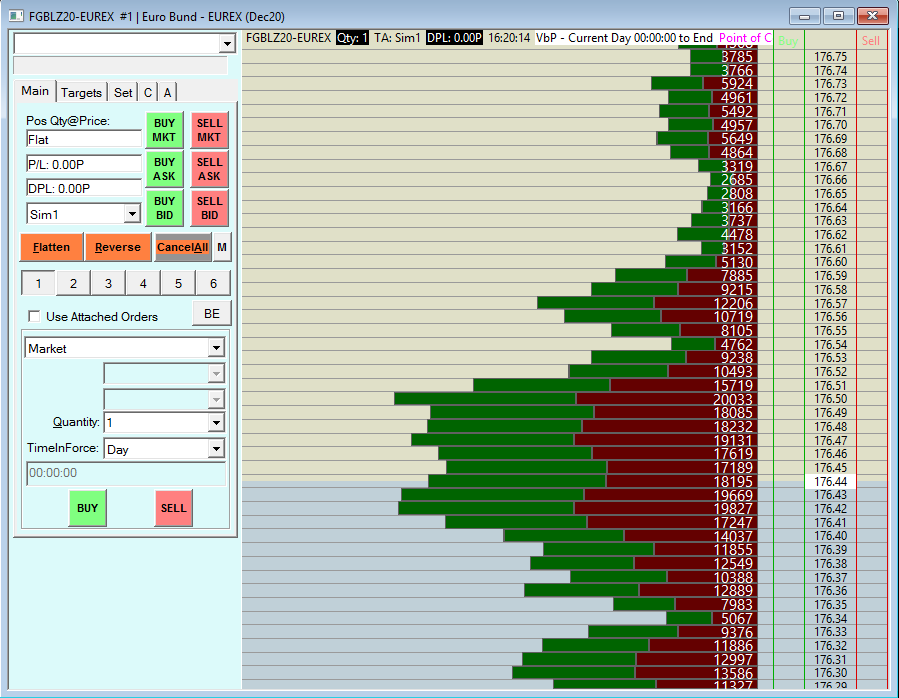
Task: Click price level 176.75
Action: pos(830,57)
